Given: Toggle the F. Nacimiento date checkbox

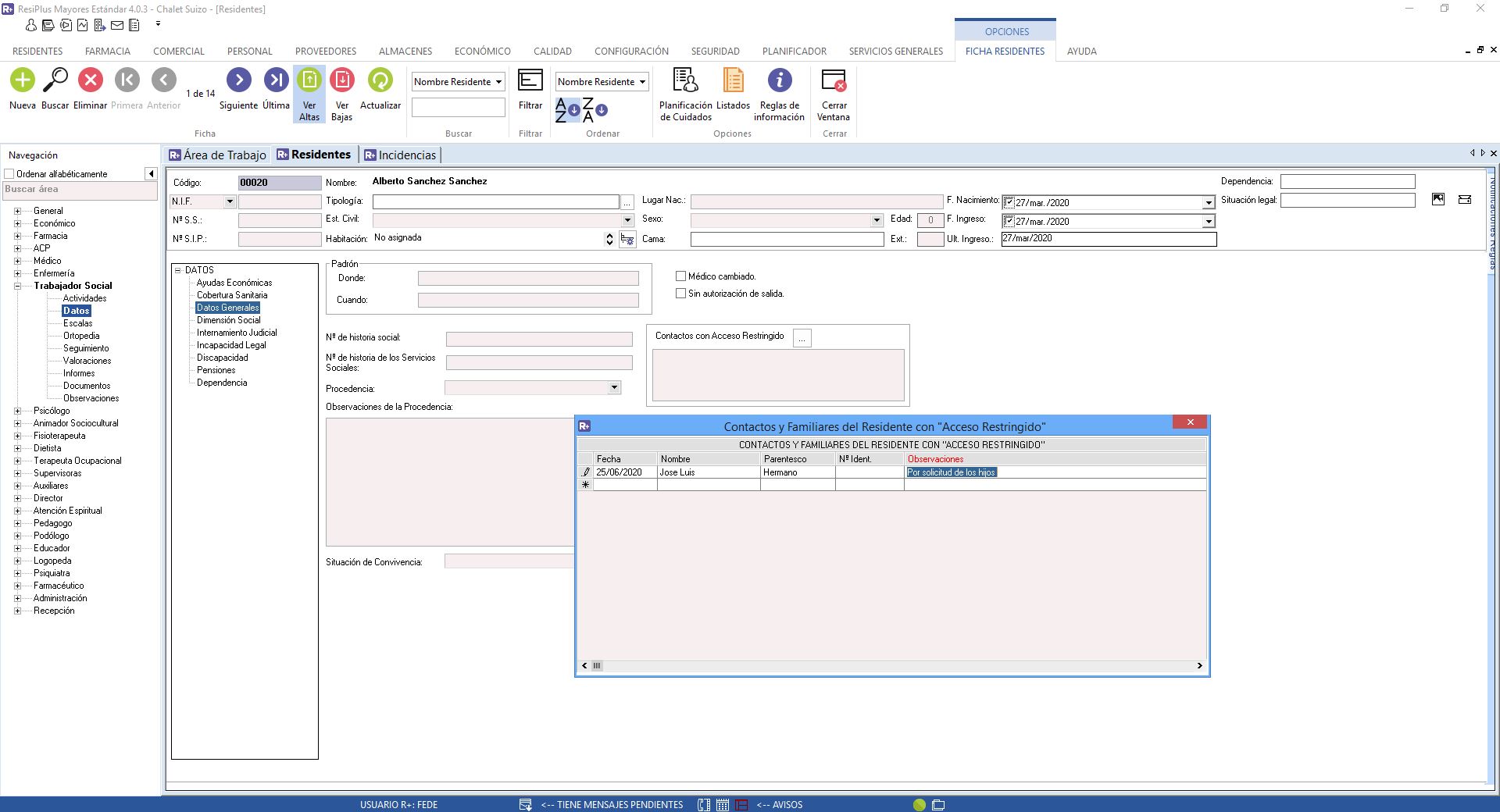Looking at the screenshot, I should point(1009,202).
